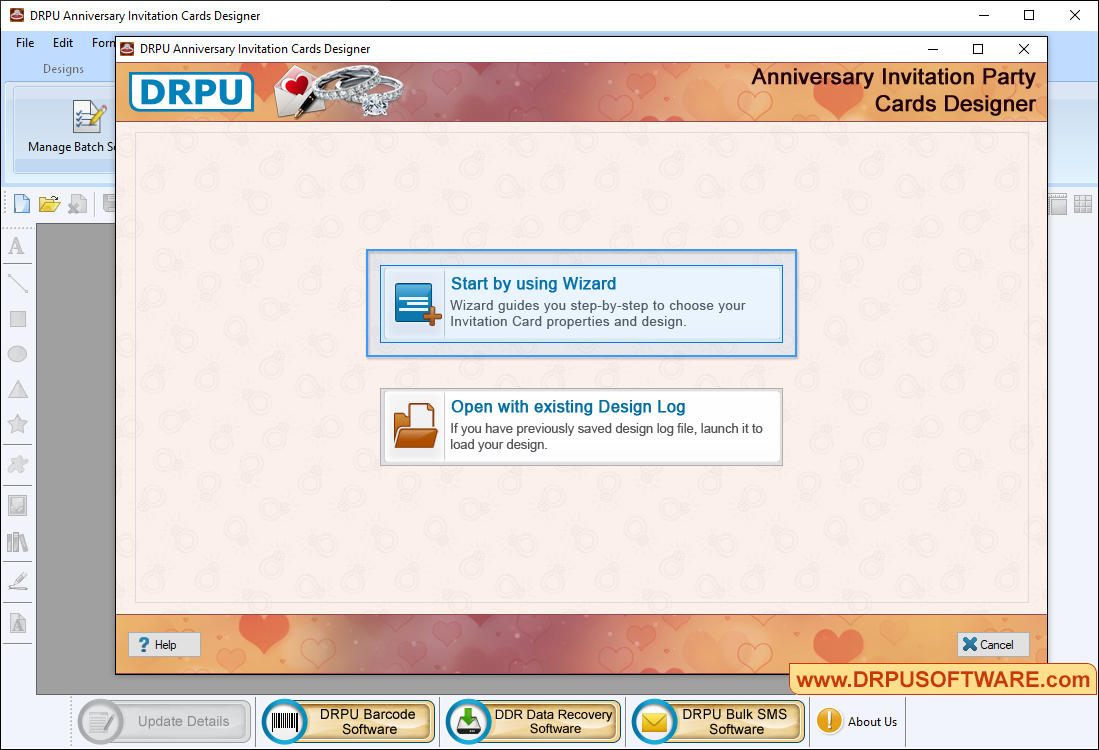This screenshot has height=750, width=1099.
Task: Open DRPU Bulk SMS Software link
Action: pos(718,722)
